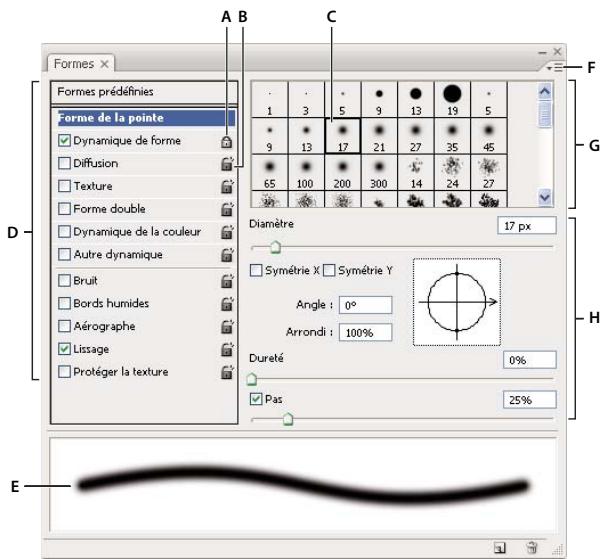Screen dimensions: 604x559
Task: Click the delete brush trash icon
Action: point(532,547)
